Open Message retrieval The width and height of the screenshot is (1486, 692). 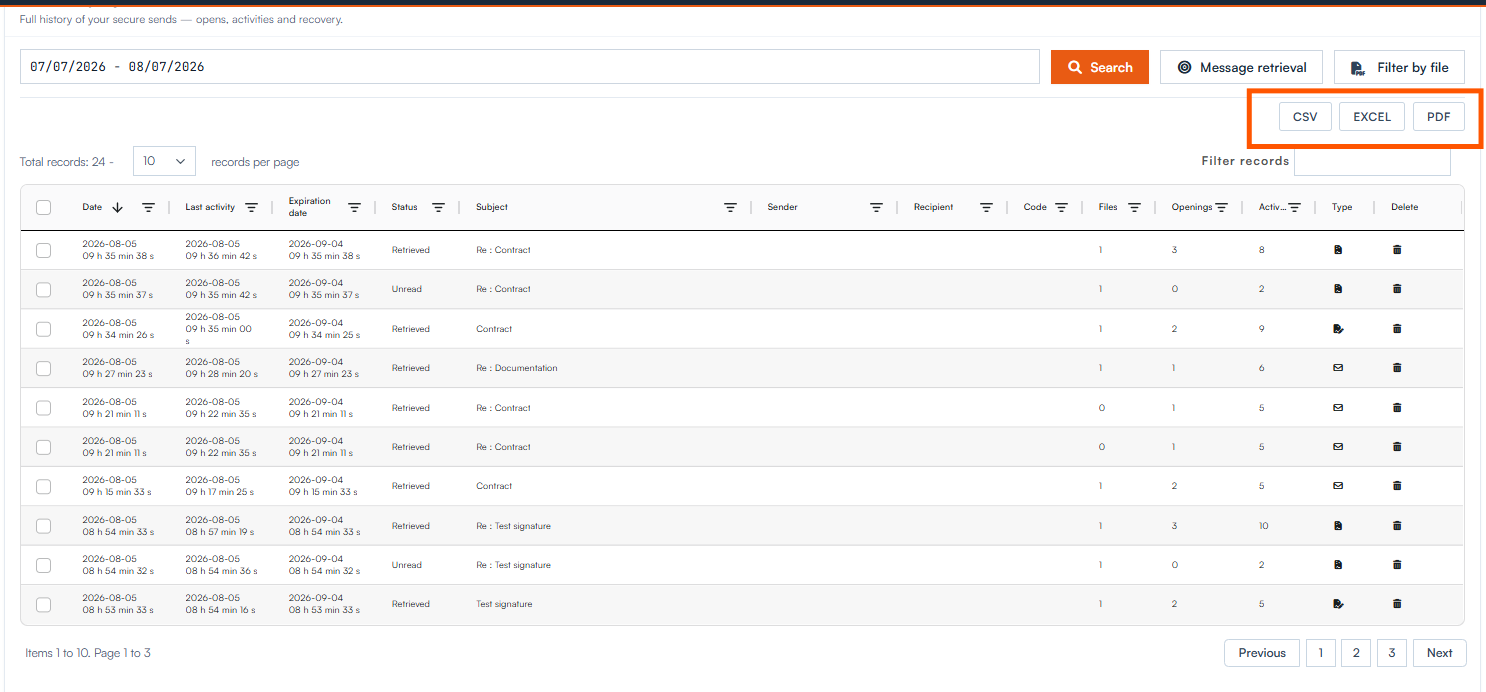(x=1242, y=67)
